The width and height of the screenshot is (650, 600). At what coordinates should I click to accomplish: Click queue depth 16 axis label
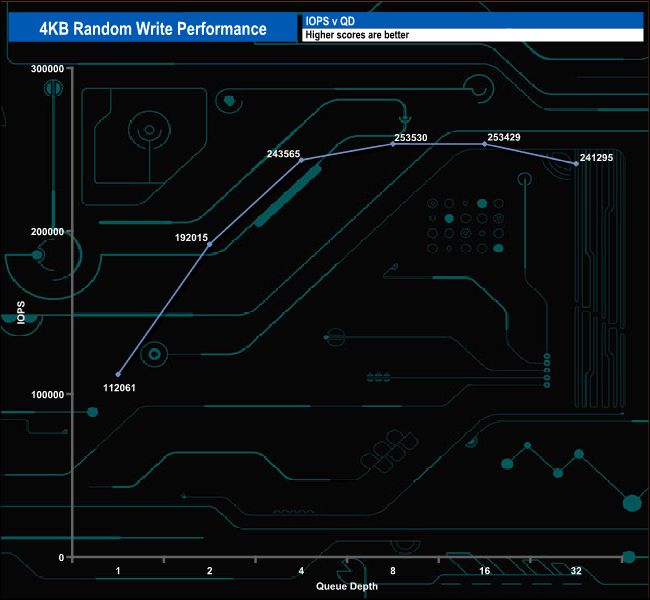tap(485, 571)
